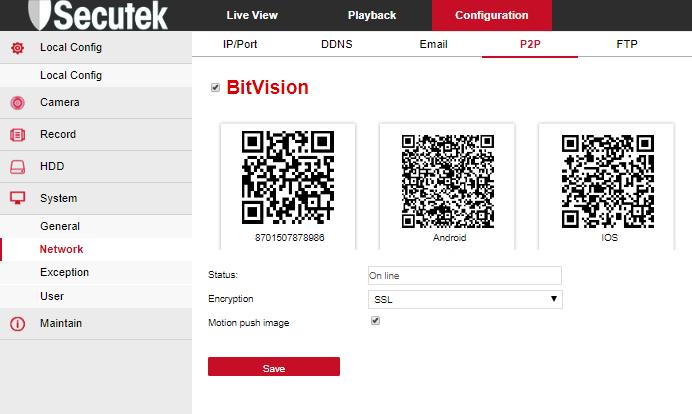Screen dimensions: 692x414
Task: Expand the Local Config section header
Action: click(x=96, y=48)
